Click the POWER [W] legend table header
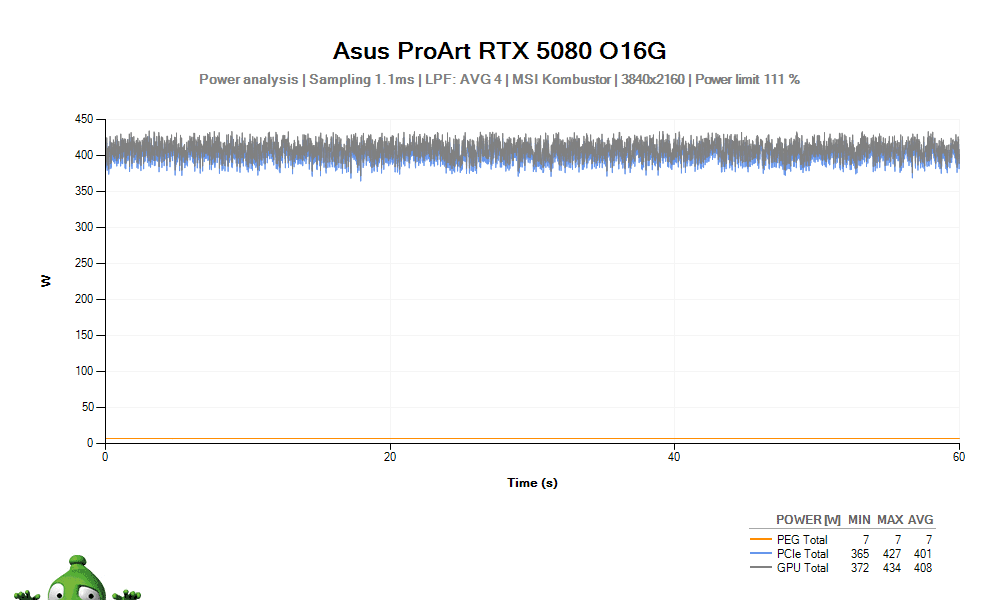Viewport: 1000px width, 600px height. [x=808, y=520]
